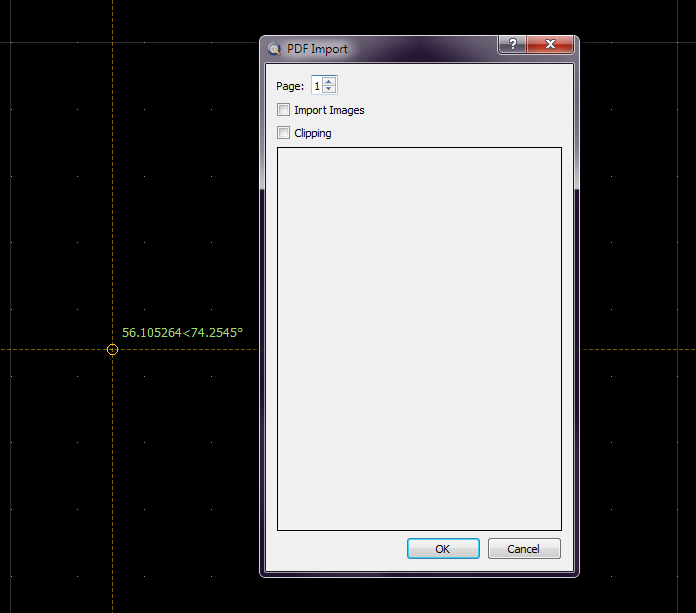The width and height of the screenshot is (696, 613).
Task: Click the Import Images label text
Action: (x=329, y=110)
